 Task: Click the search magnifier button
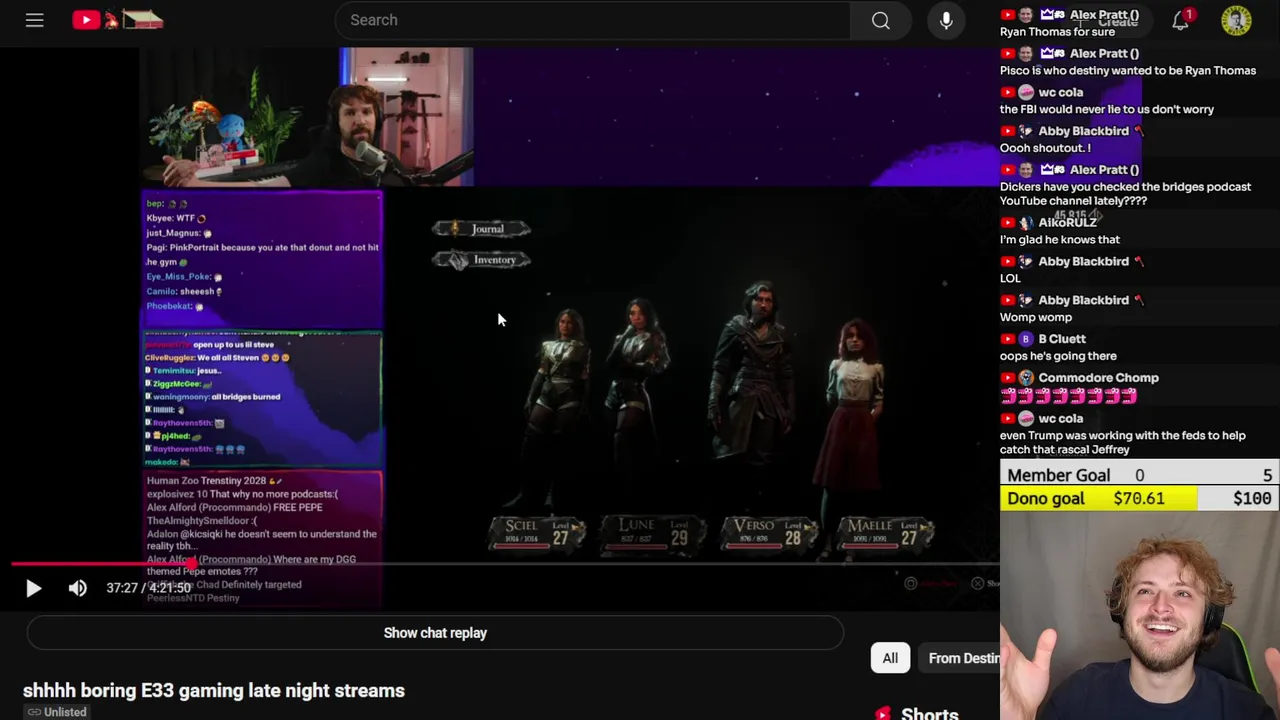(x=881, y=20)
